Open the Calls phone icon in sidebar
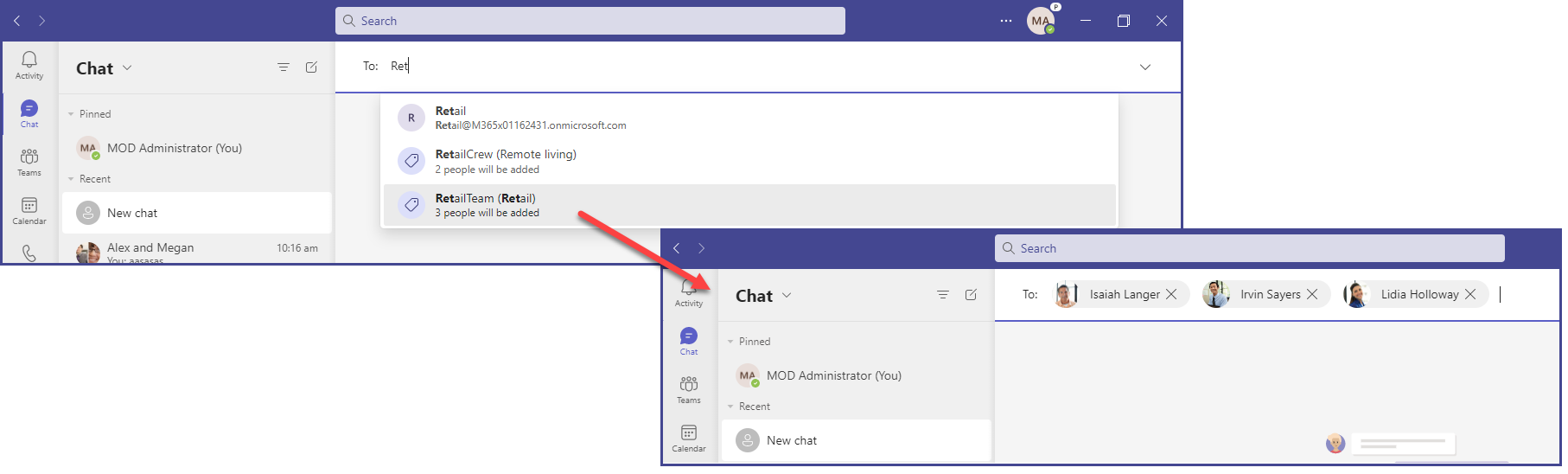 pos(29,253)
